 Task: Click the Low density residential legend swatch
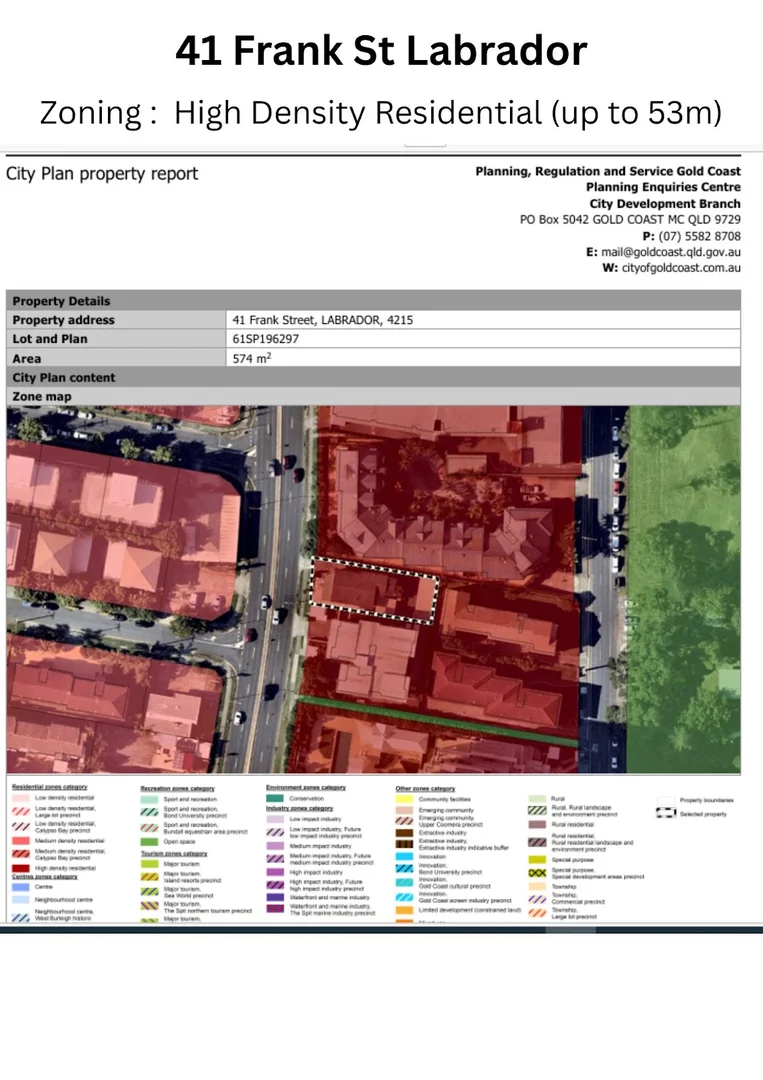[x=21, y=798]
